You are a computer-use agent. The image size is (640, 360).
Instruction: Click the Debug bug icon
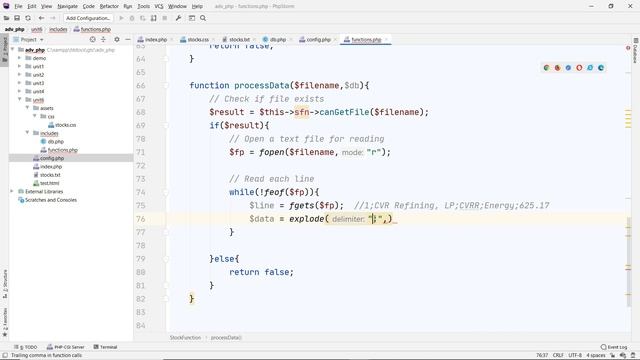tap(132, 18)
